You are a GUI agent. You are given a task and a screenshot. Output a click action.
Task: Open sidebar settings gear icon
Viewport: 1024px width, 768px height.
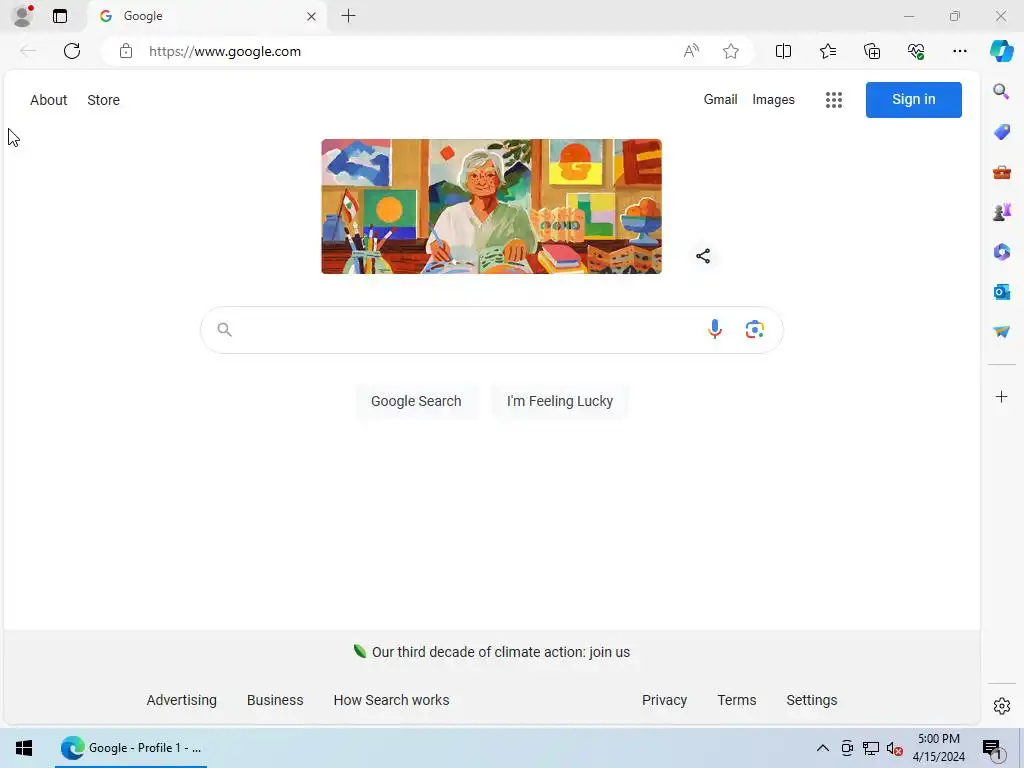click(x=1001, y=706)
